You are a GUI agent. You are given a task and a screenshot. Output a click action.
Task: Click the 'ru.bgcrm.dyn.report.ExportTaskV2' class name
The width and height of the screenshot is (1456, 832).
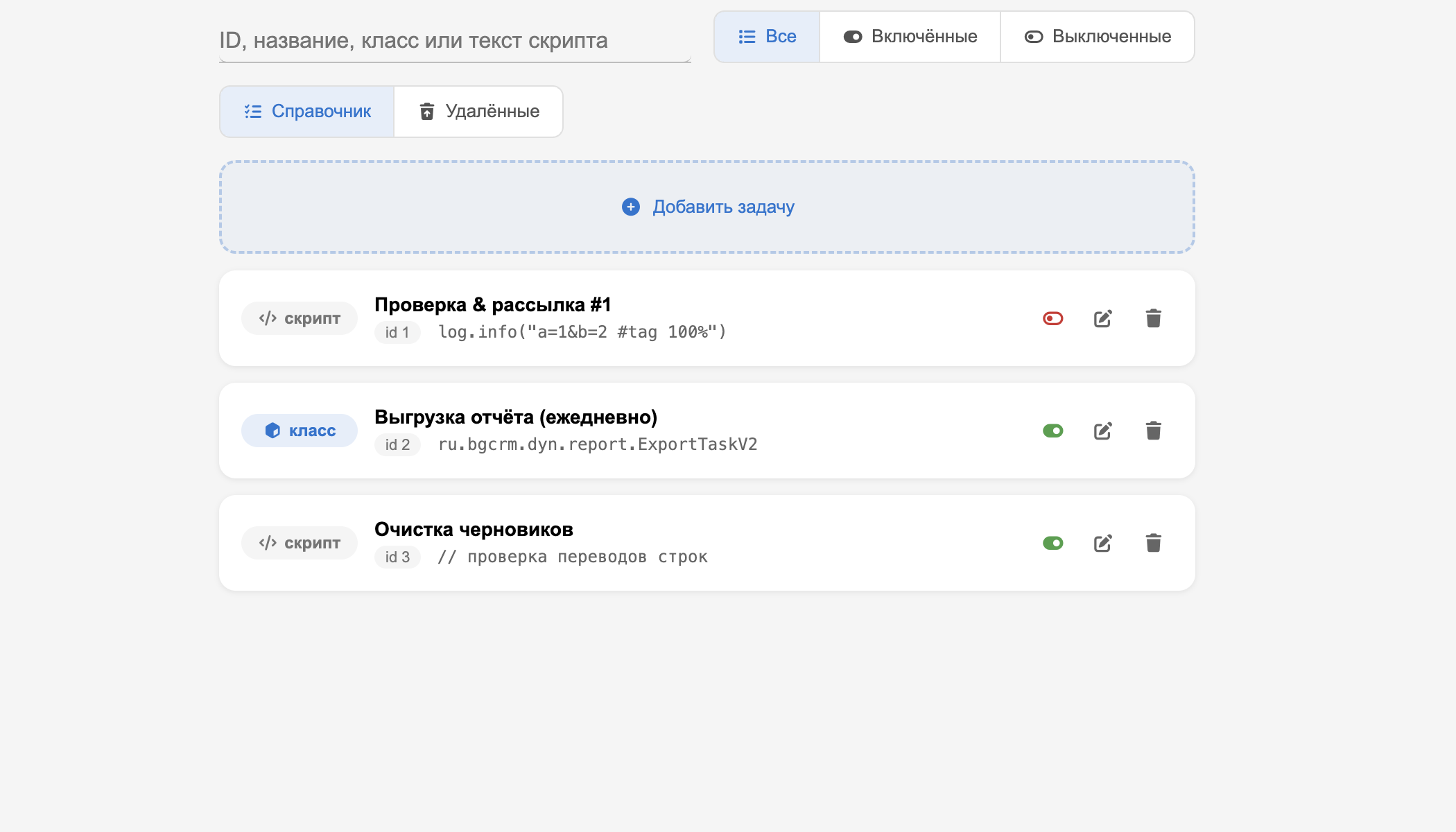[598, 444]
